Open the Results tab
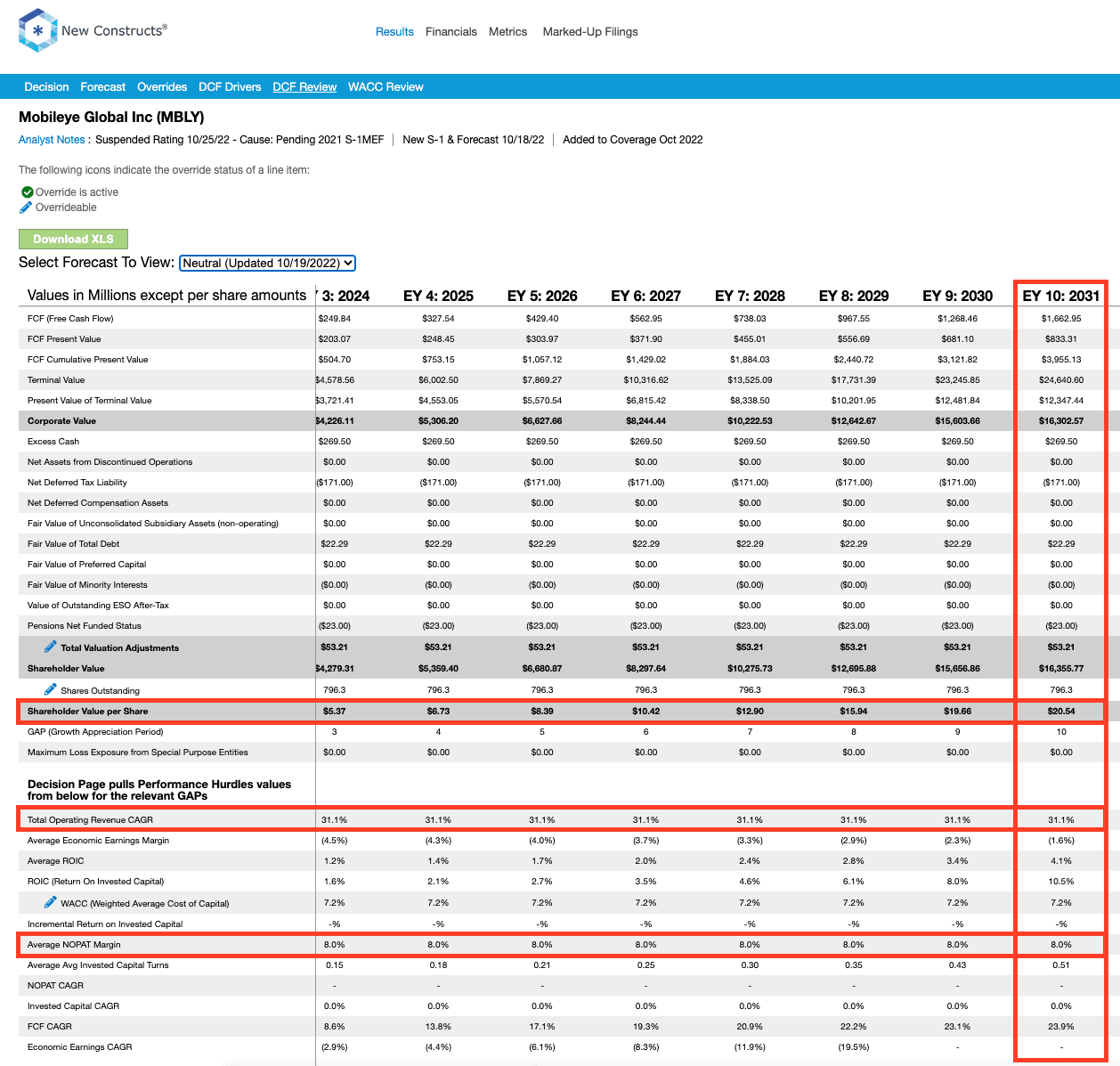 click(x=394, y=32)
